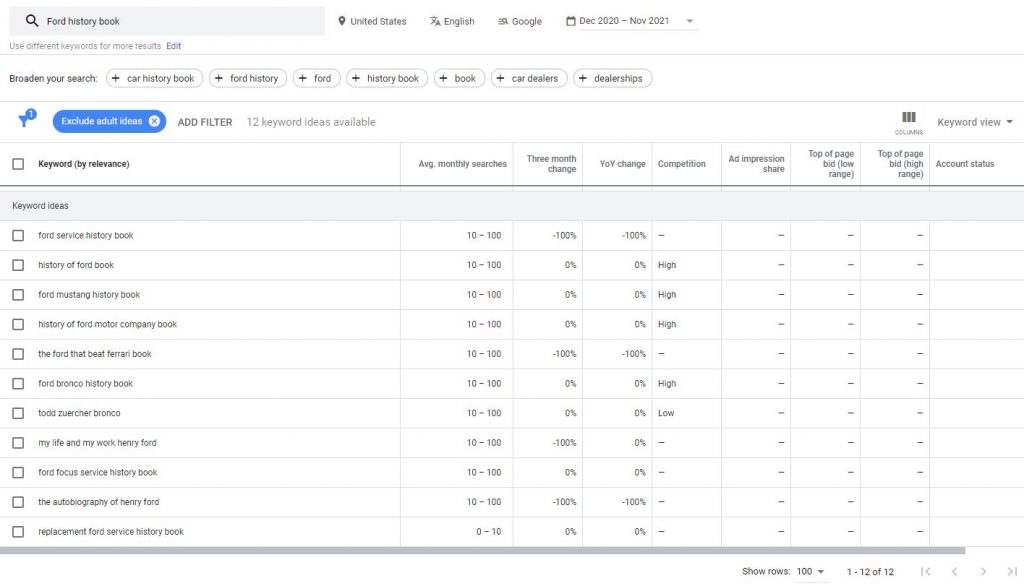Click the calendar icon for date range

(570, 21)
